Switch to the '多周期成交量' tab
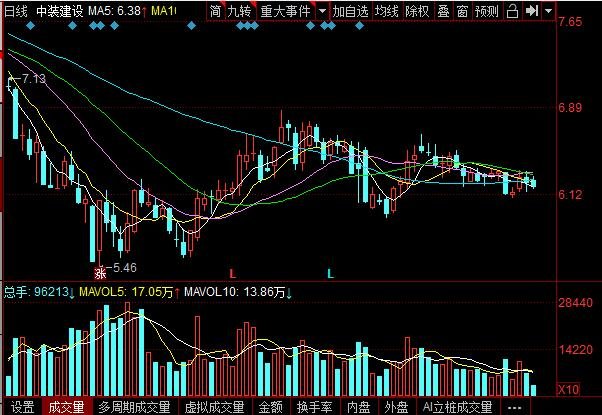The image size is (602, 415). [x=134, y=407]
